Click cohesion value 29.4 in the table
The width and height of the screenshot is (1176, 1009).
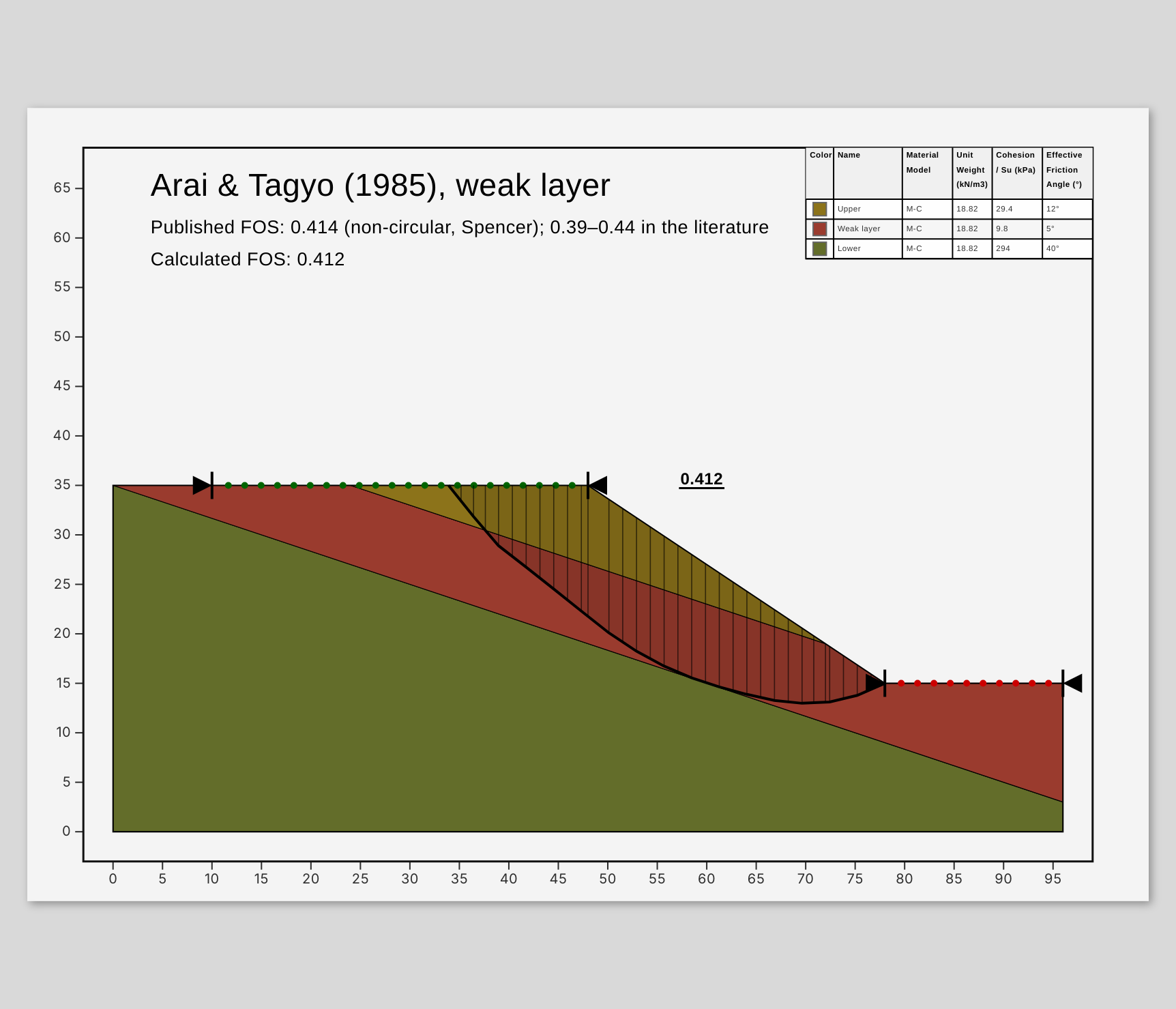pyautogui.click(x=1017, y=209)
